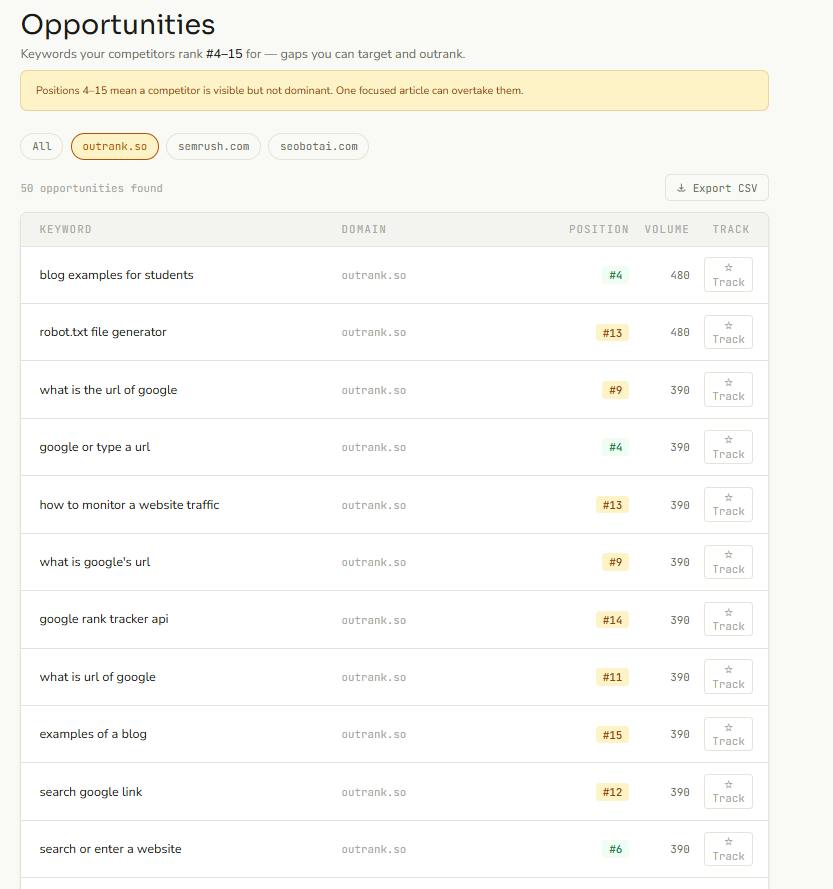Select the All filter tab
This screenshot has width=833, height=889.
(x=41, y=146)
